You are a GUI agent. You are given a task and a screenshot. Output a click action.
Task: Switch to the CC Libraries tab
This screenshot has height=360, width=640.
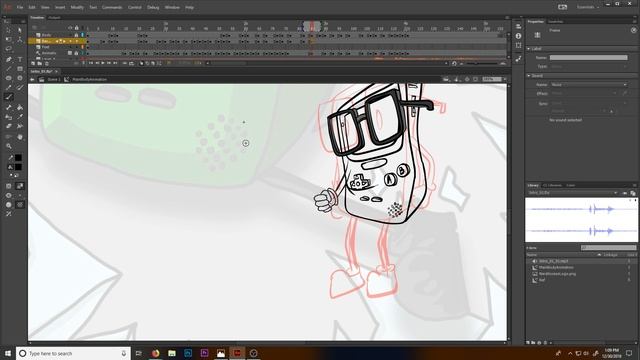pyautogui.click(x=552, y=185)
